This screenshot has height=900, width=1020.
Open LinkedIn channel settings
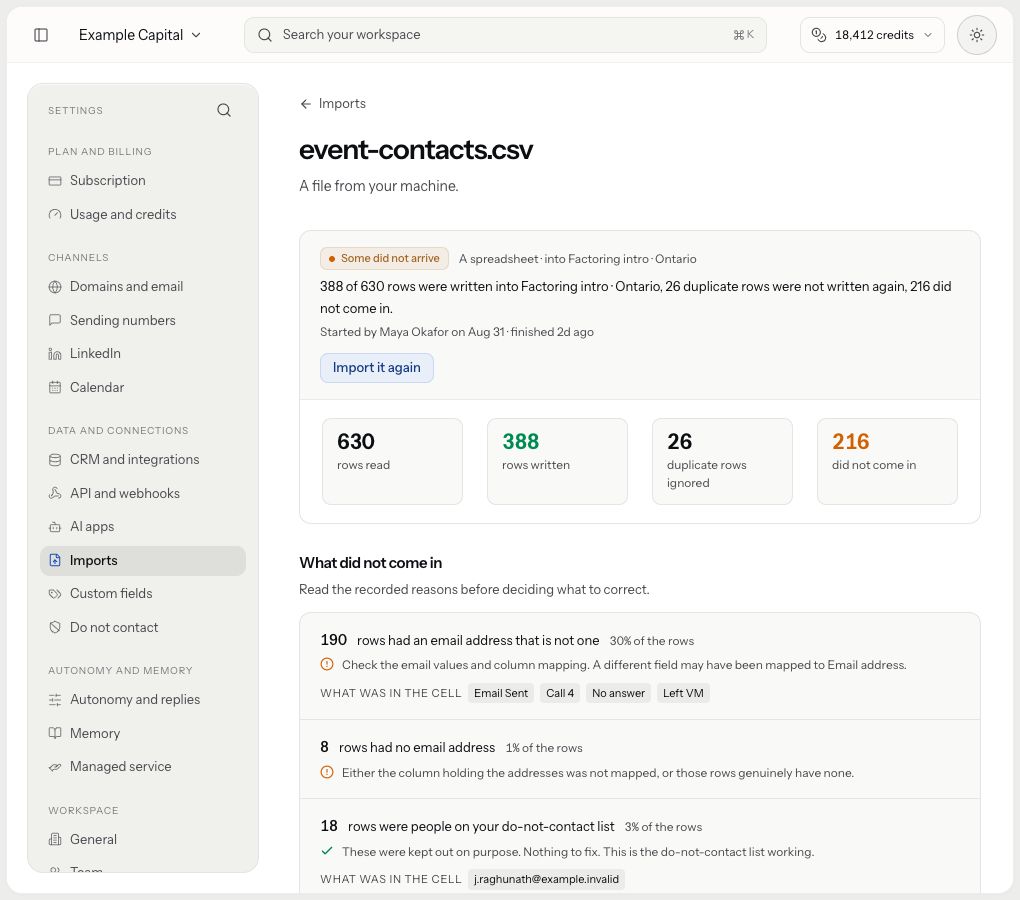click(143, 353)
